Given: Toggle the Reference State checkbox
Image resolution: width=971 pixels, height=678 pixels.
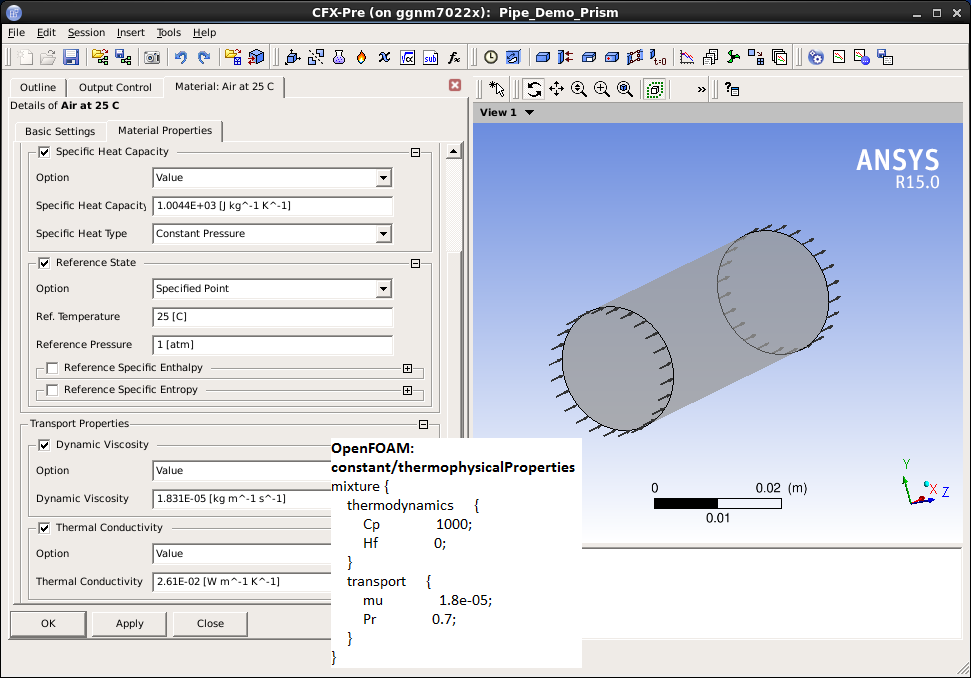Looking at the screenshot, I should [44, 263].
